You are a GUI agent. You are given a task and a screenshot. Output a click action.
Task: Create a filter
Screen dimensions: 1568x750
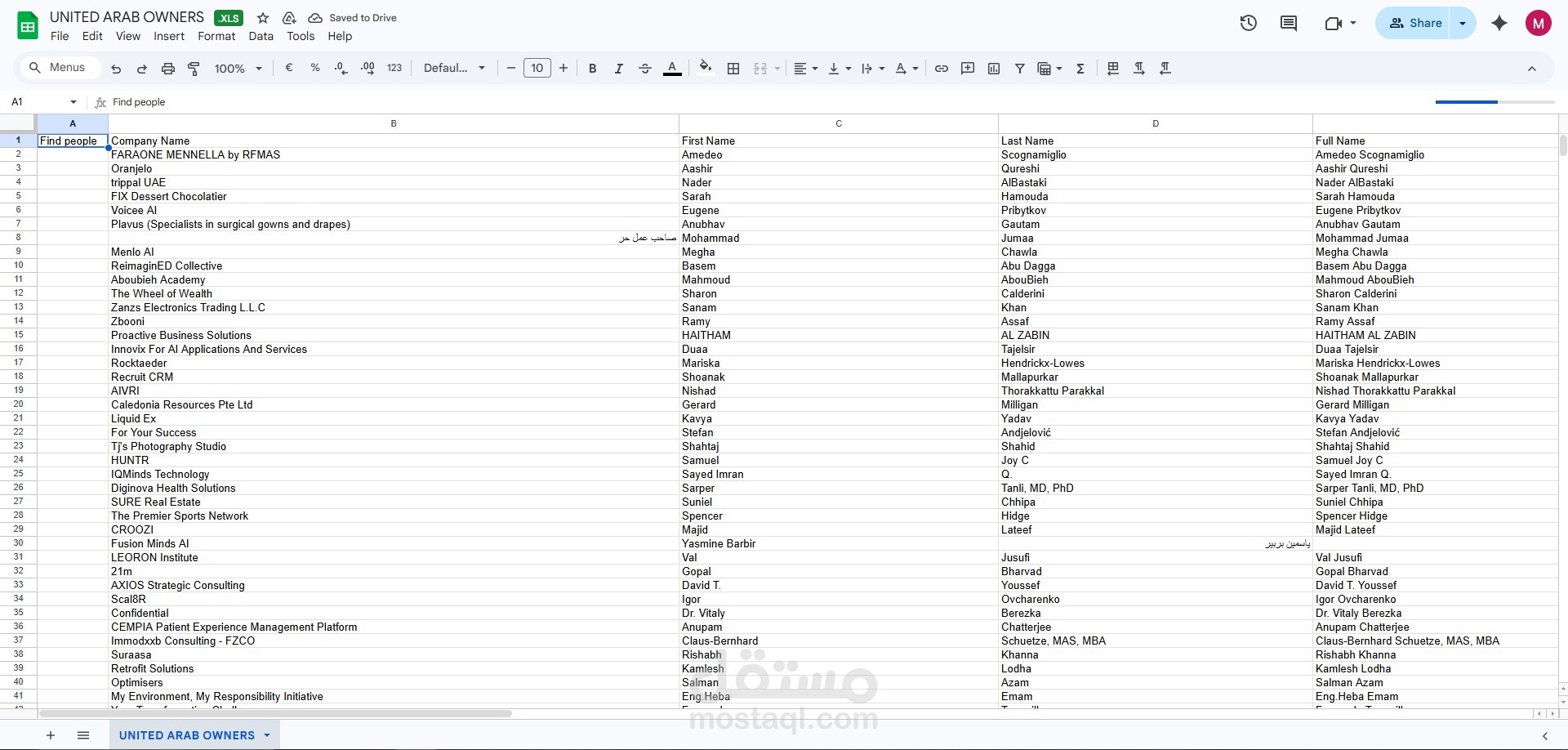coord(1020,69)
